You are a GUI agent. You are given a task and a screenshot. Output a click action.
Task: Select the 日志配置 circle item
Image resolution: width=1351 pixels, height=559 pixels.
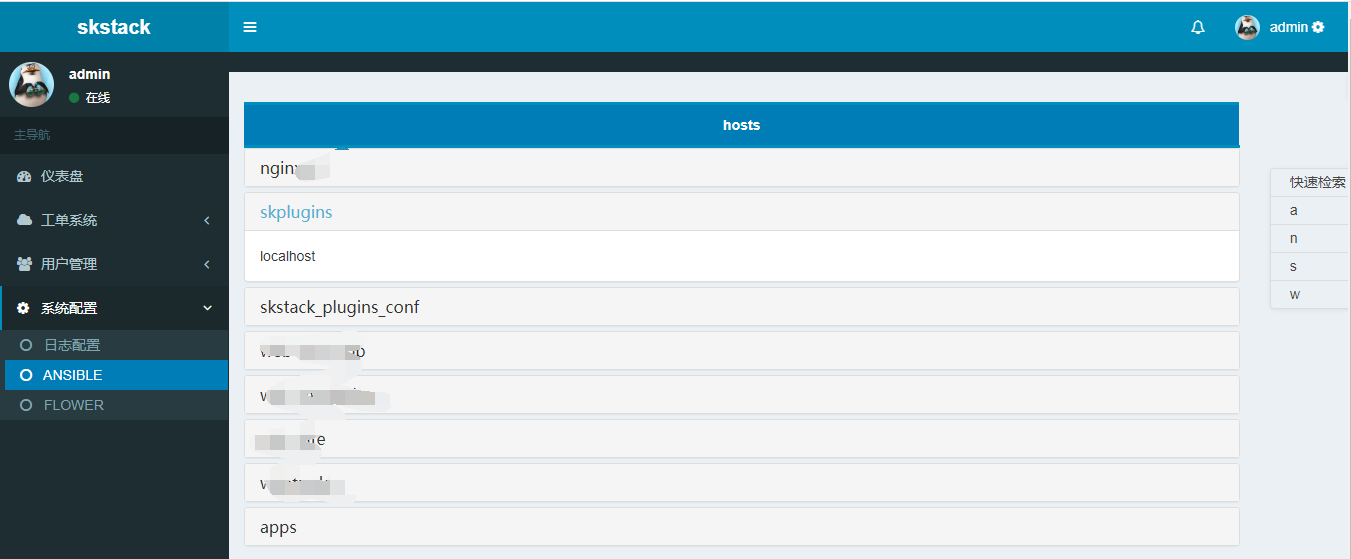tap(26, 345)
